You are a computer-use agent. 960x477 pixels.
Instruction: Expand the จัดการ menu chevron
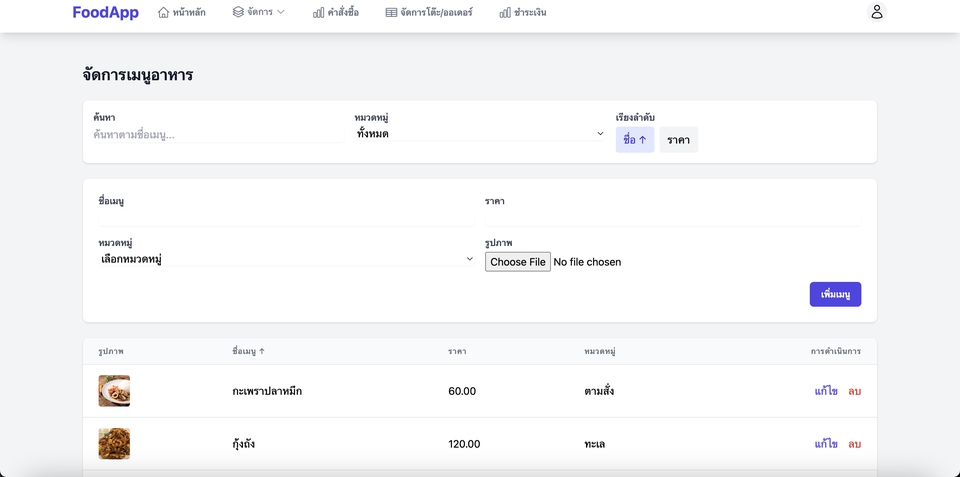pyautogui.click(x=280, y=12)
